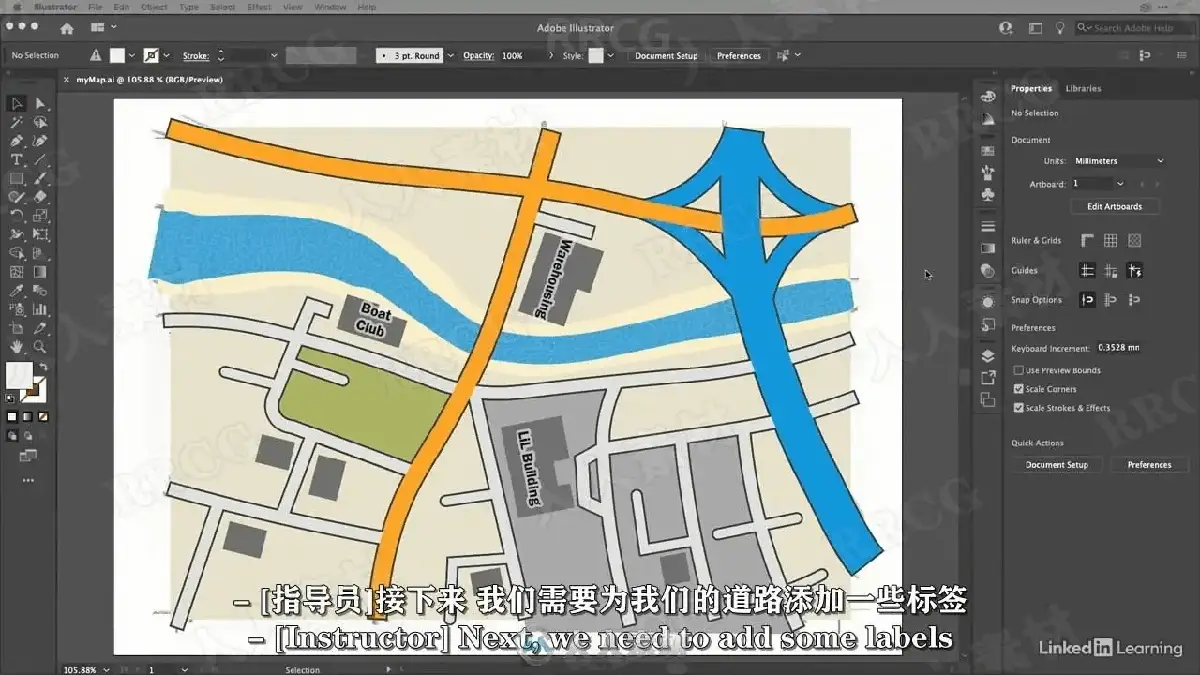
Task: Select the Gradient tool
Action: [x=40, y=272]
